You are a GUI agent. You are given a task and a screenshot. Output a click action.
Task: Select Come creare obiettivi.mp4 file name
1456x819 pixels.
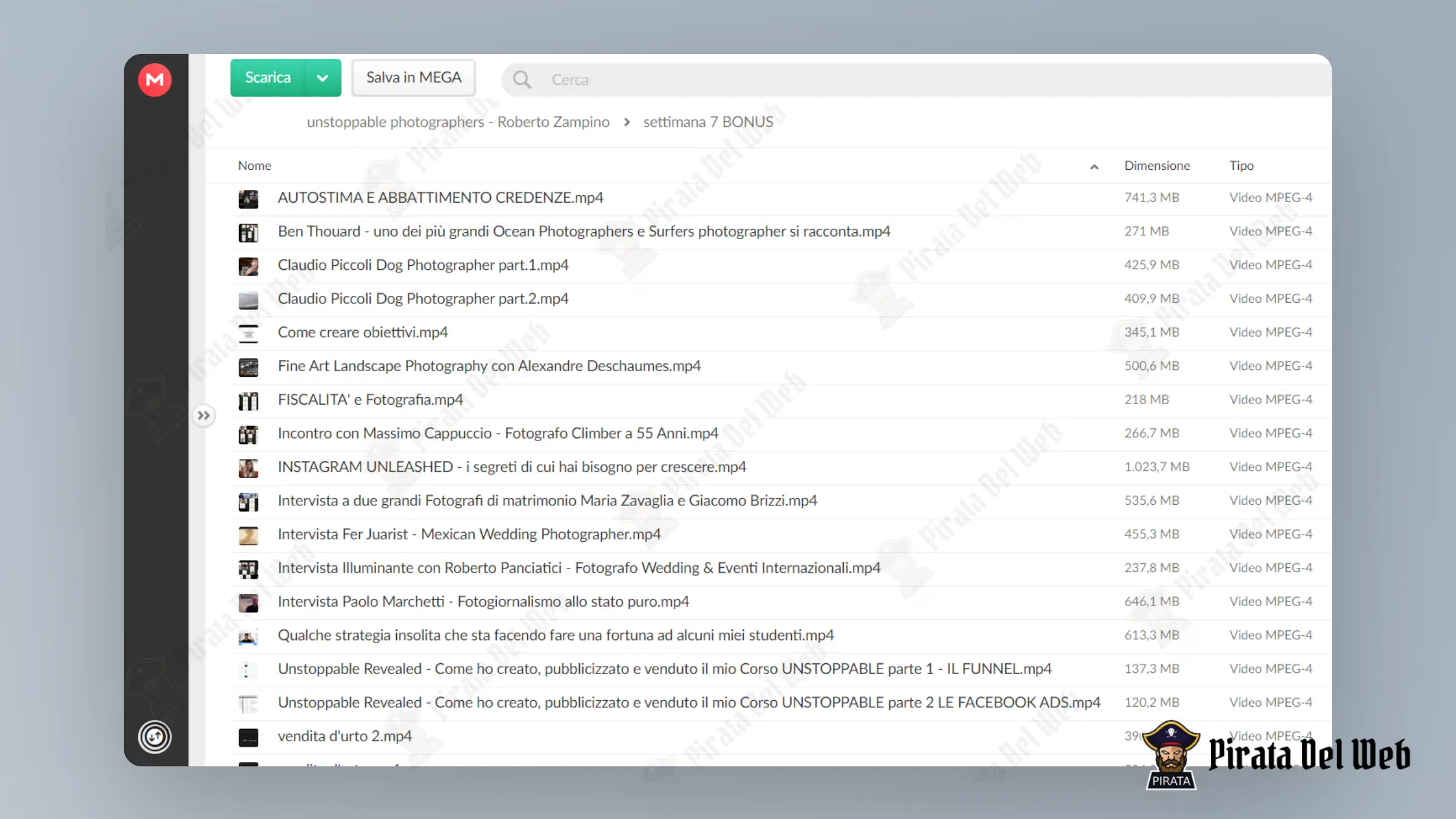(363, 332)
